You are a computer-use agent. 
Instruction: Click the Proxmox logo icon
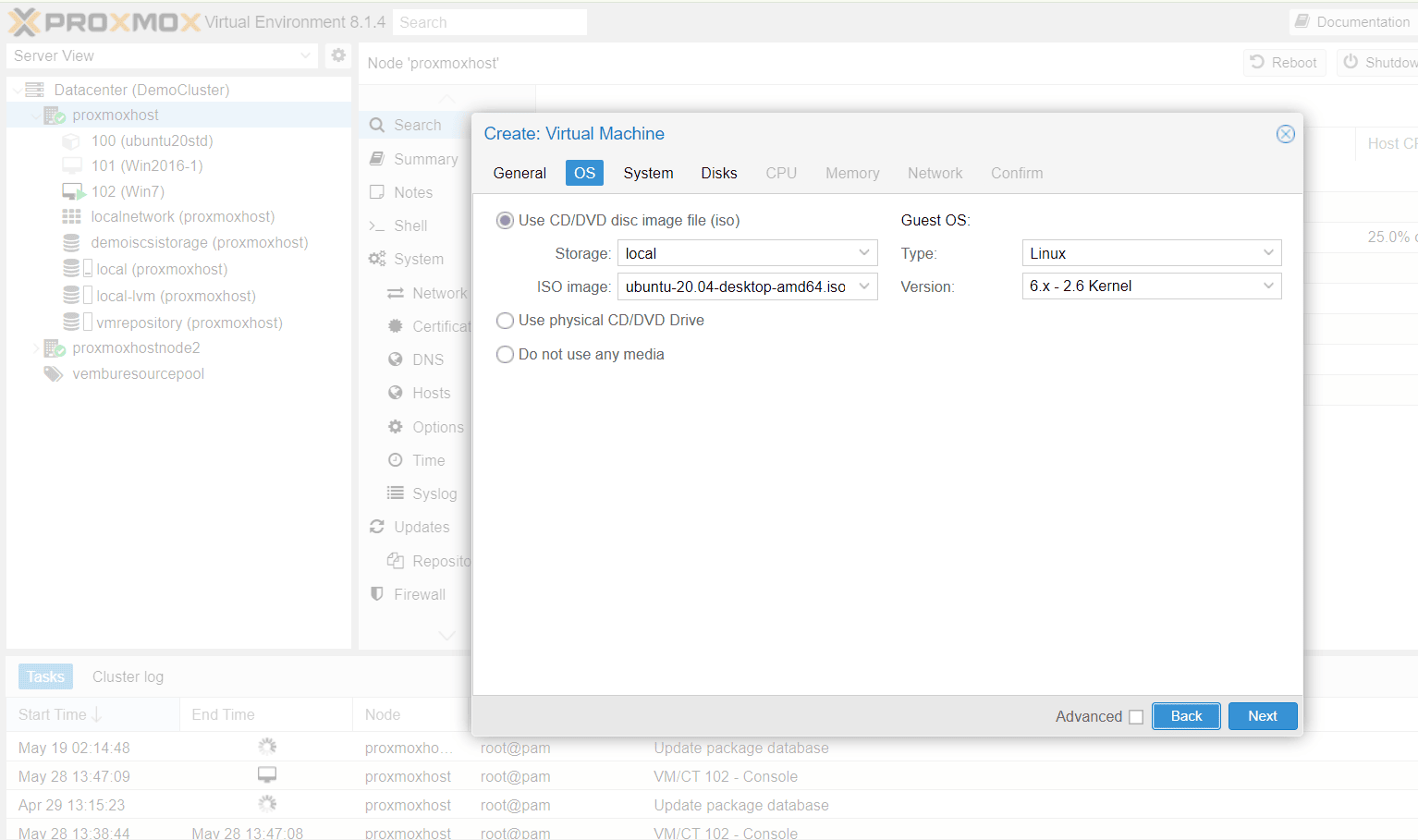point(24,21)
